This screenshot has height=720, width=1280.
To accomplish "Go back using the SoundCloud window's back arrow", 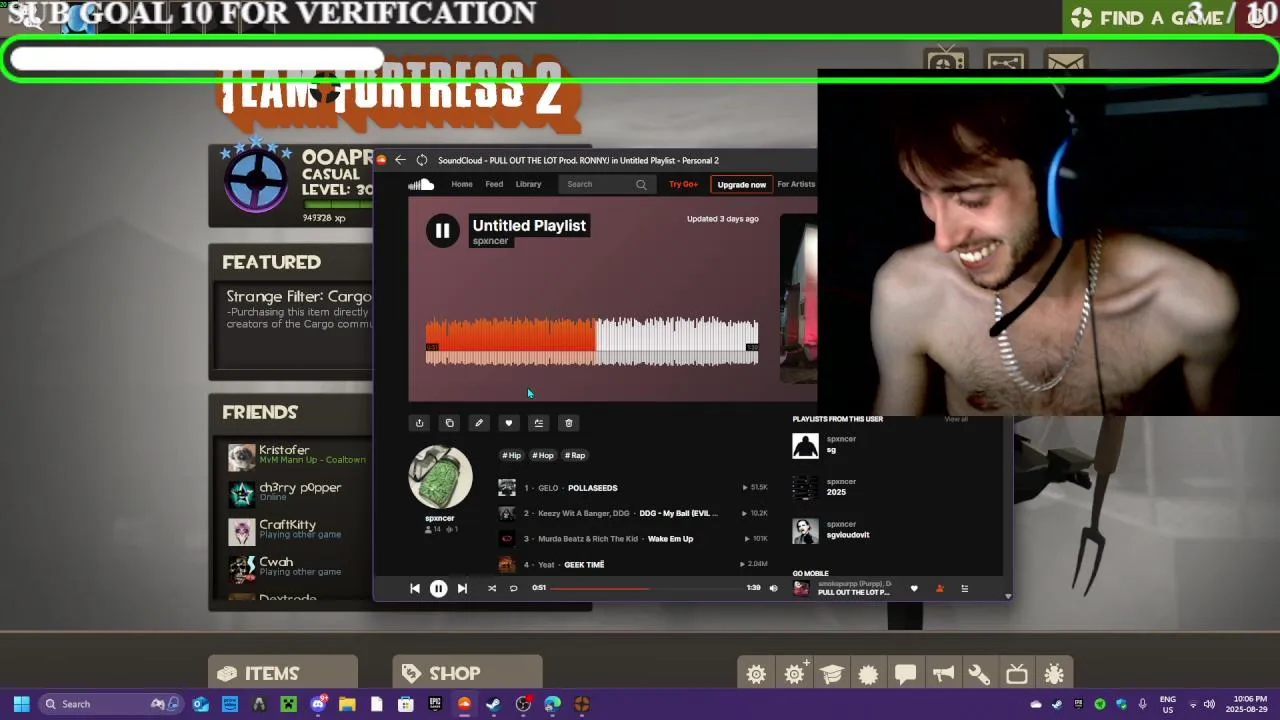I will pyautogui.click(x=400, y=160).
